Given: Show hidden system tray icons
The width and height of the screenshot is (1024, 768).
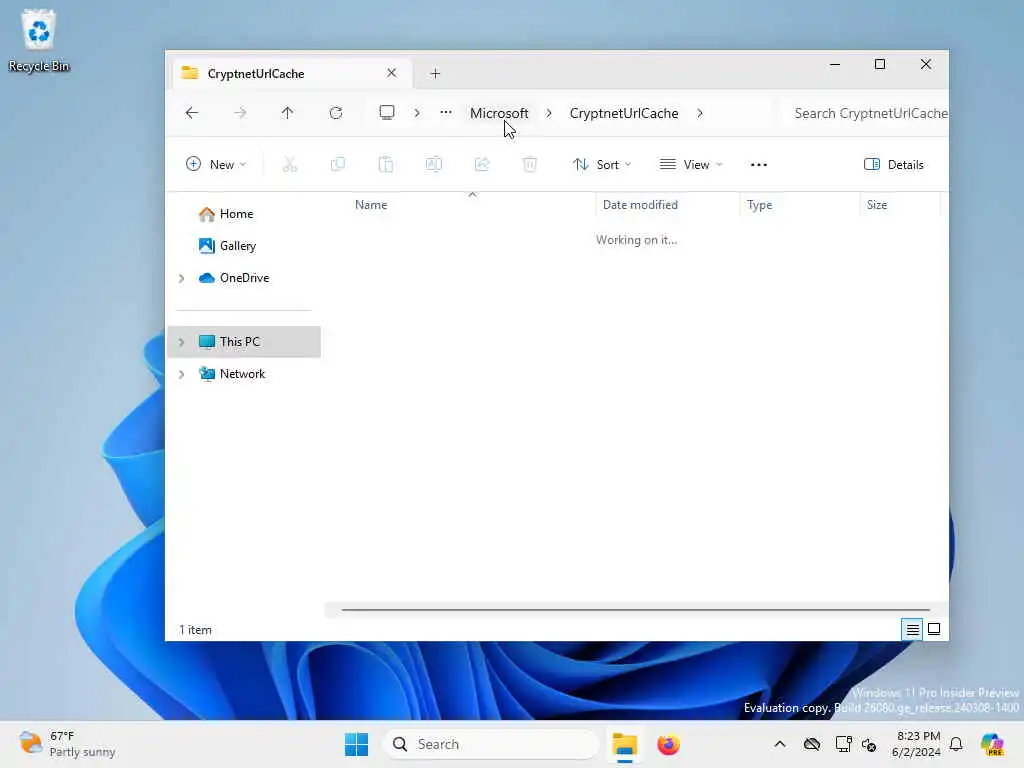Looking at the screenshot, I should tap(780, 744).
